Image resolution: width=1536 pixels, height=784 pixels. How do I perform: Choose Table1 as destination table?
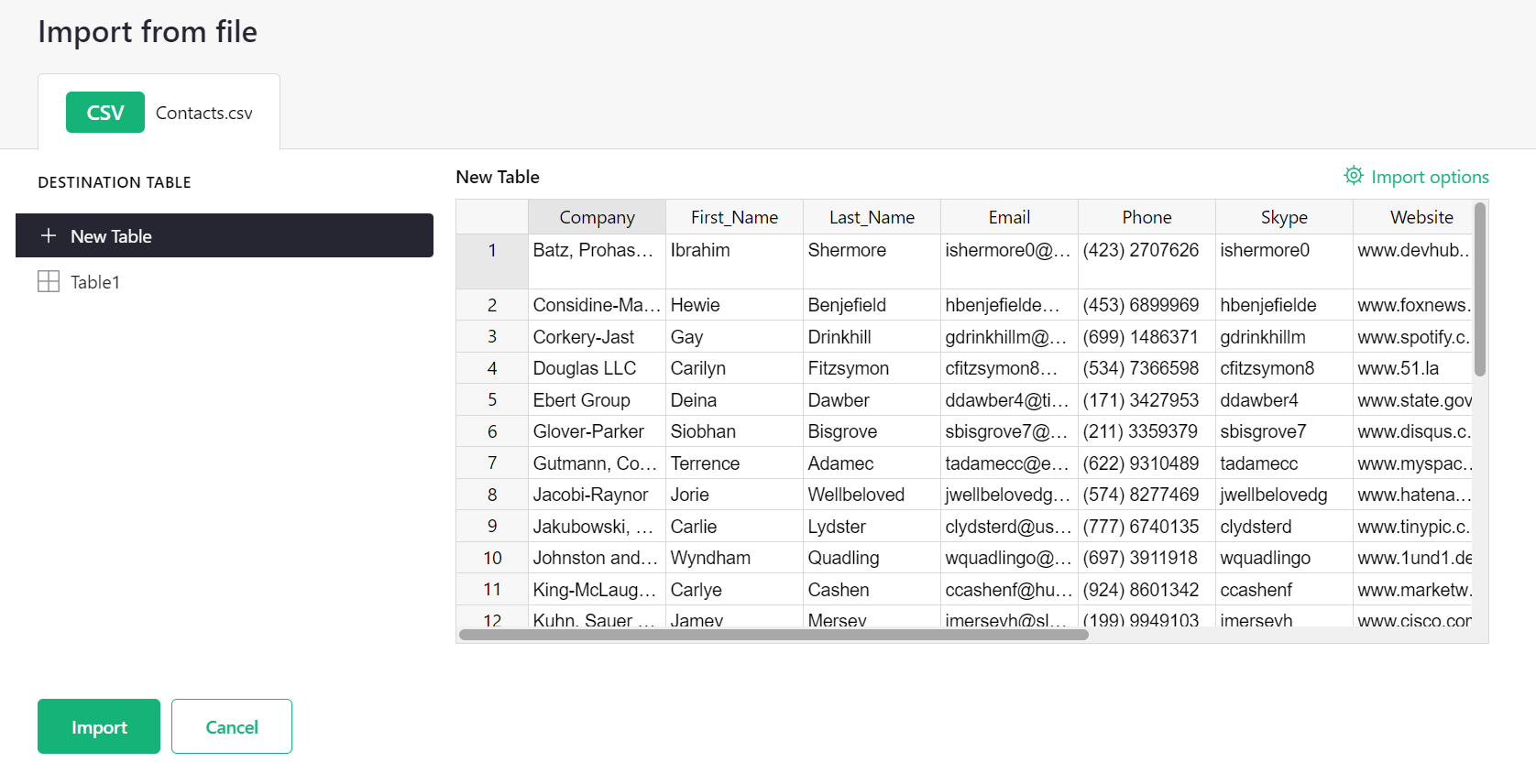click(x=95, y=282)
